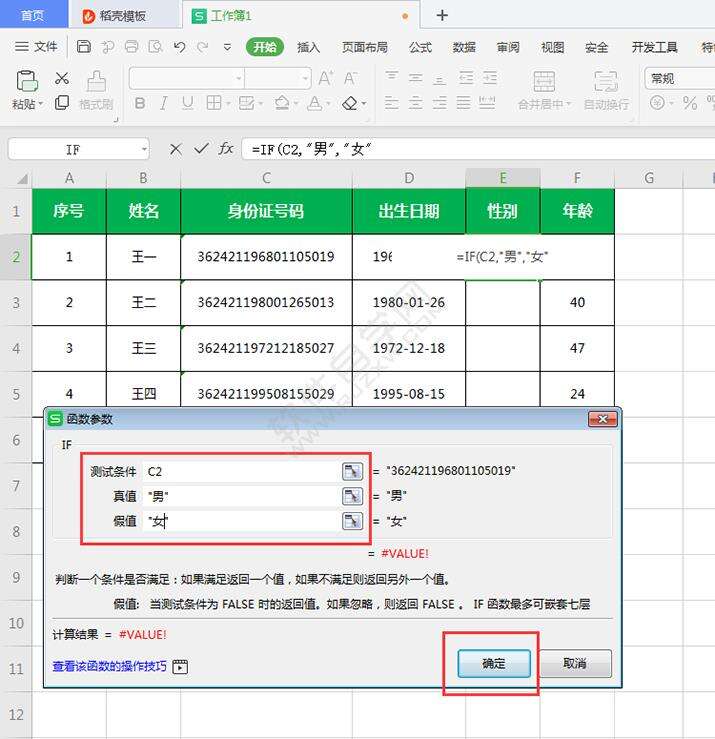This screenshot has height=739, width=715.
Task: Click the eraser clear icon
Action: pyautogui.click(x=350, y=103)
